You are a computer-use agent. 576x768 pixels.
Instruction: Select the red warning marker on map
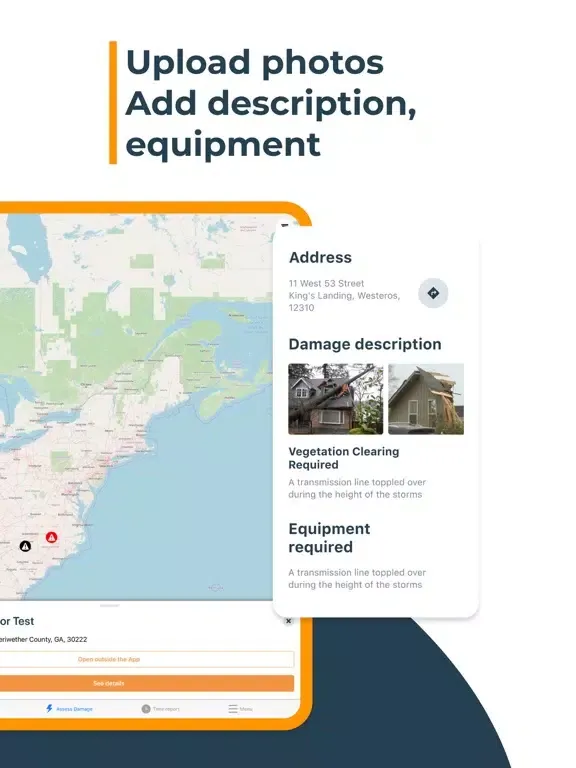51,537
